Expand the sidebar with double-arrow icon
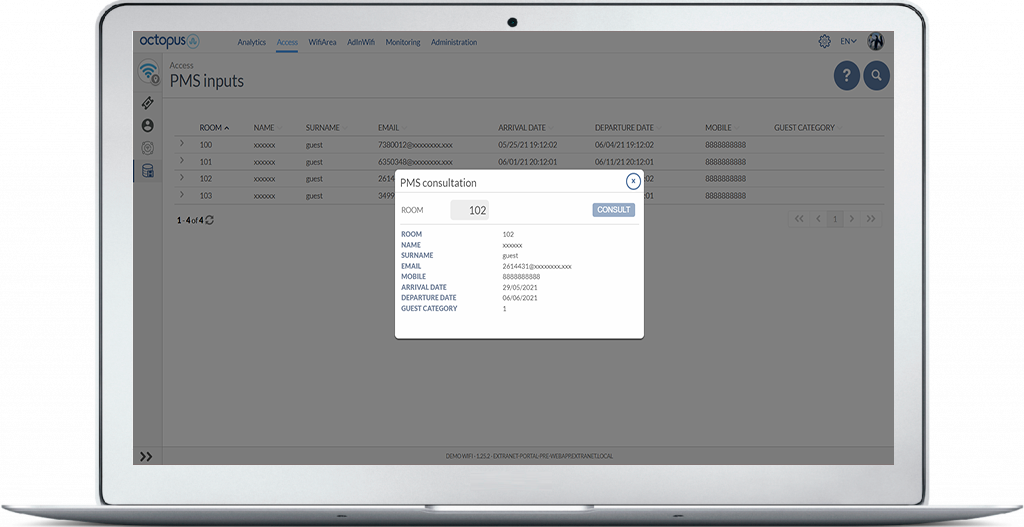 tap(146, 456)
